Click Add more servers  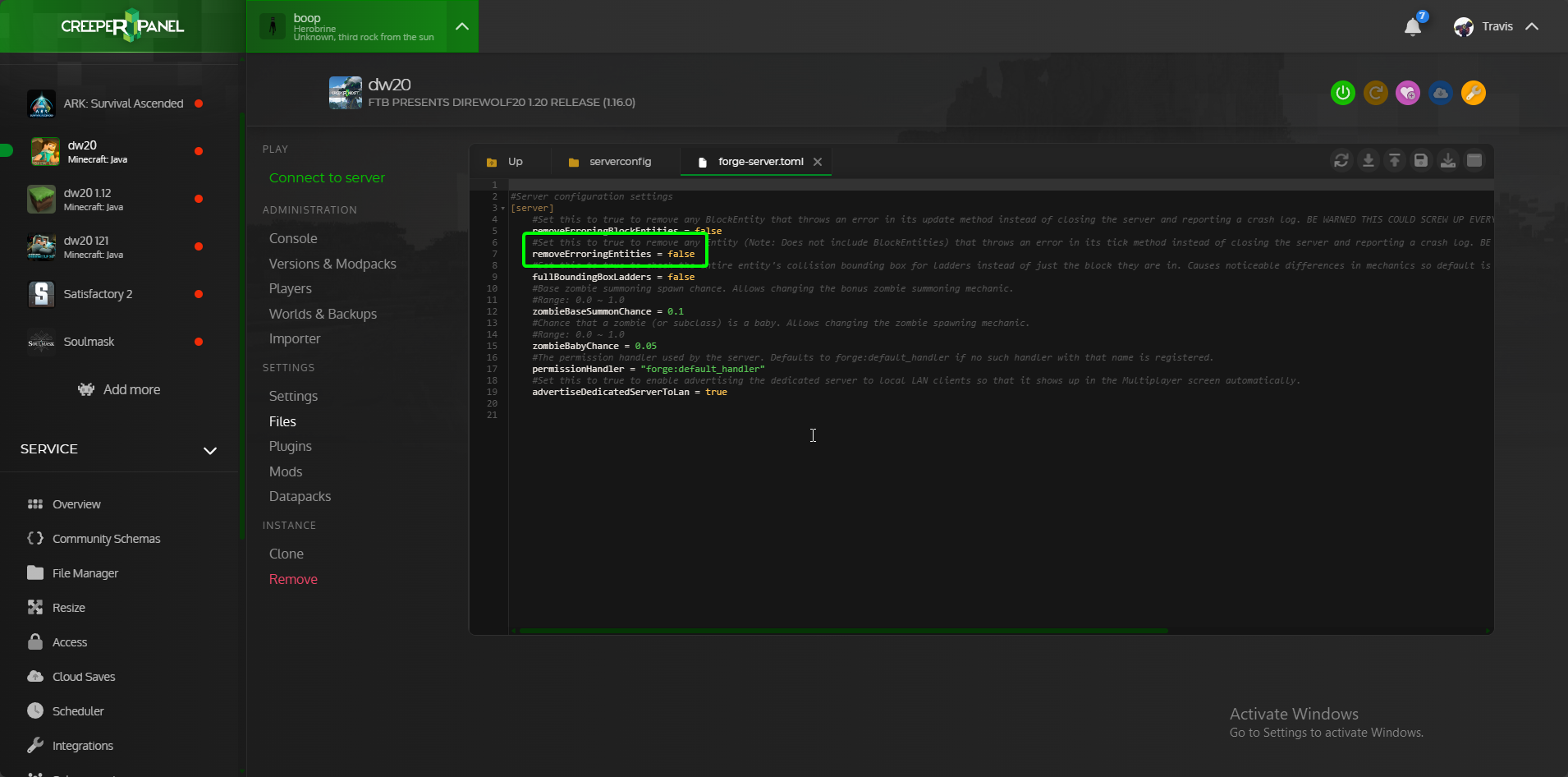pyautogui.click(x=119, y=389)
